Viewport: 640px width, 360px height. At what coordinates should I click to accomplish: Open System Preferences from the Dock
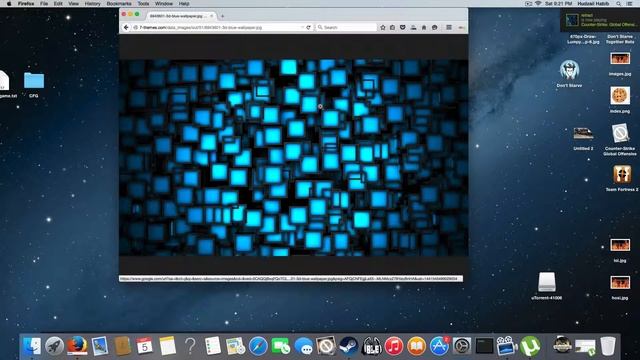(x=462, y=346)
